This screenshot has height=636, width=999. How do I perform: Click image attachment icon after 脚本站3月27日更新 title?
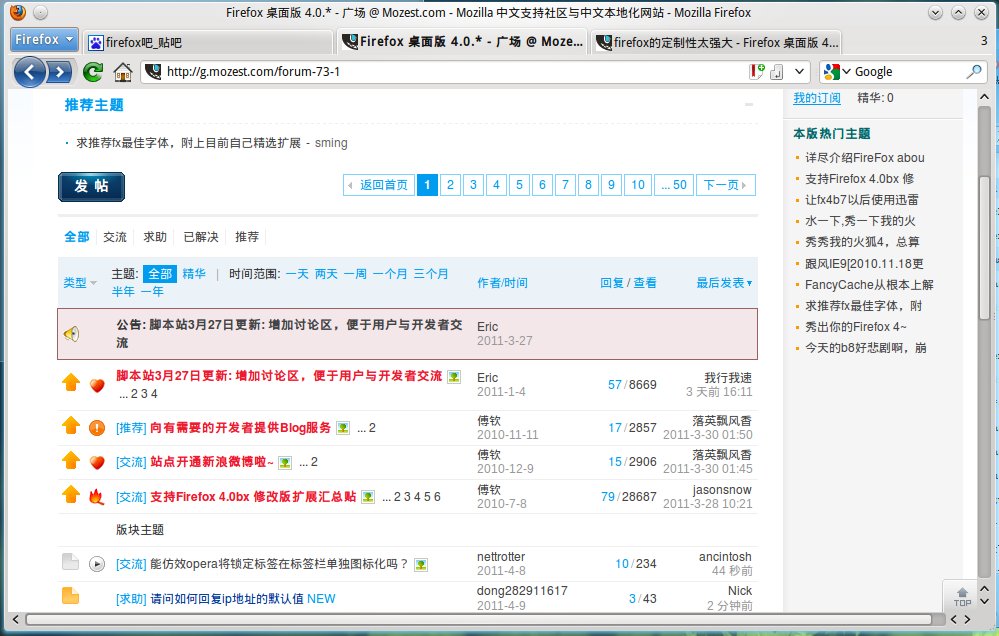coord(454,377)
